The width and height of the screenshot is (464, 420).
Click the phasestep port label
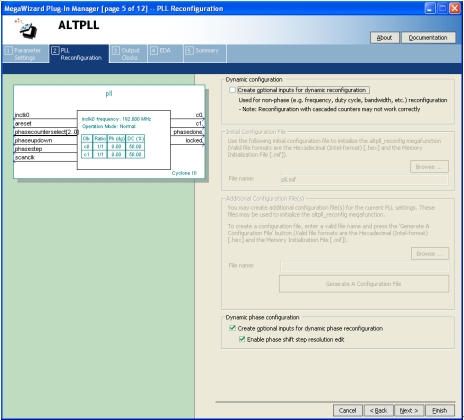tap(28, 149)
